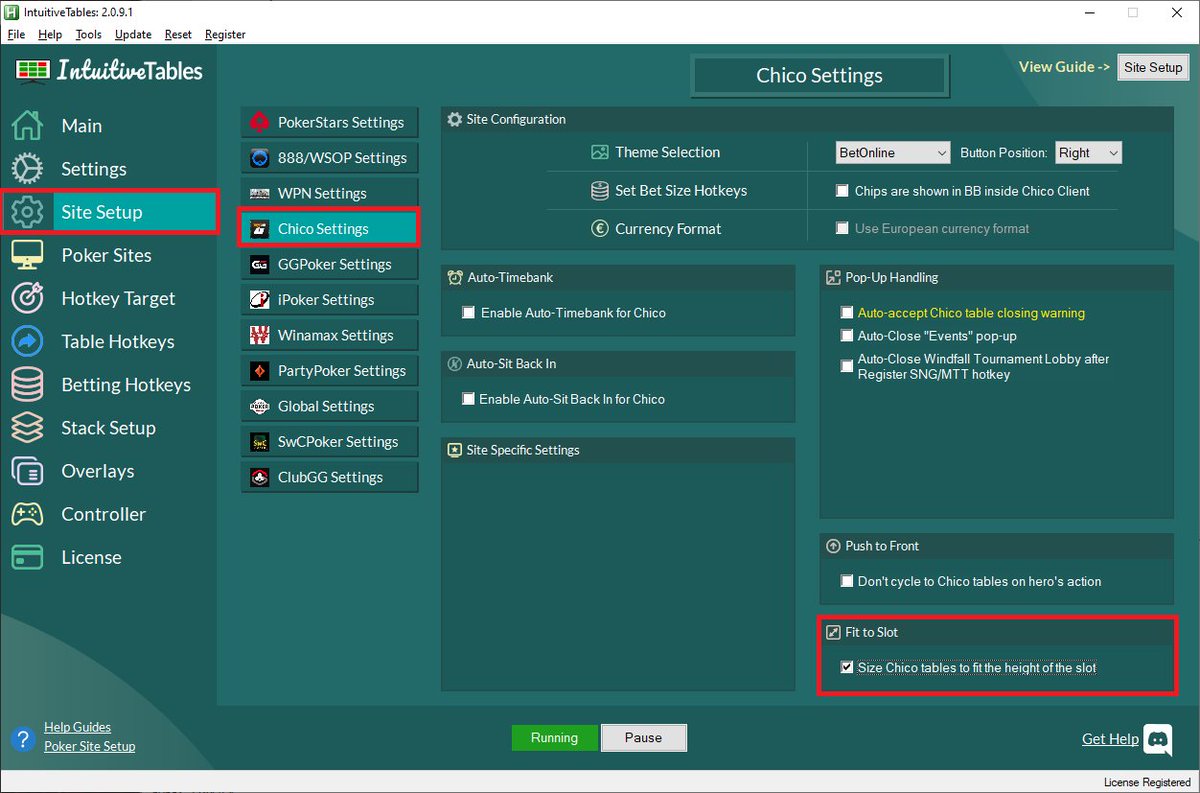Click the Controller gamepad icon
The width and height of the screenshot is (1200, 793).
click(27, 513)
